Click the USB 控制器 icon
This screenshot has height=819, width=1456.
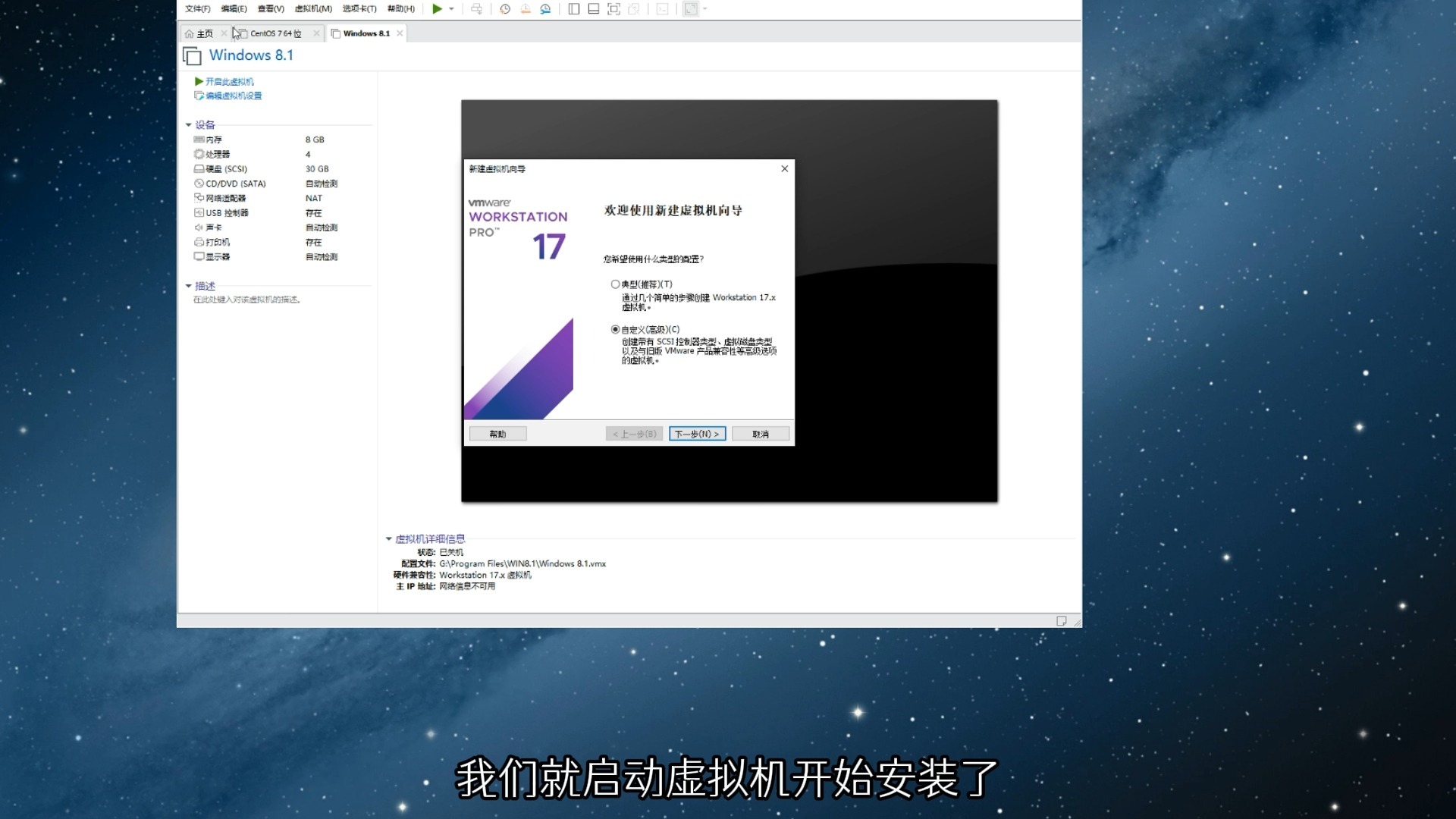click(x=199, y=213)
